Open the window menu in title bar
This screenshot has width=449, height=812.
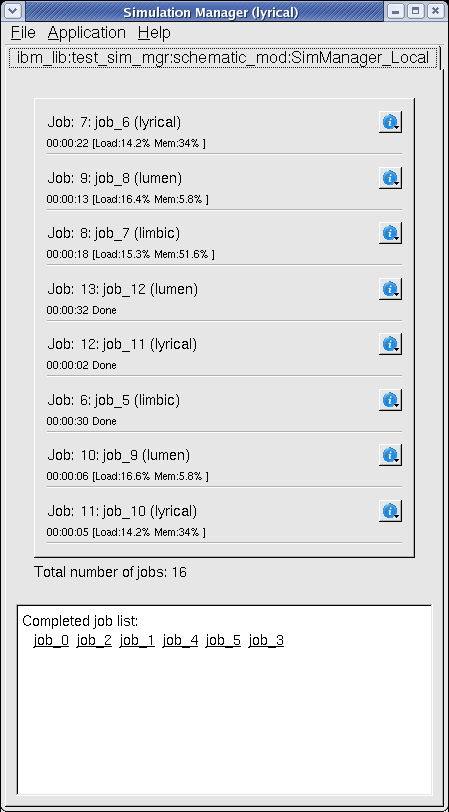tap(12, 10)
